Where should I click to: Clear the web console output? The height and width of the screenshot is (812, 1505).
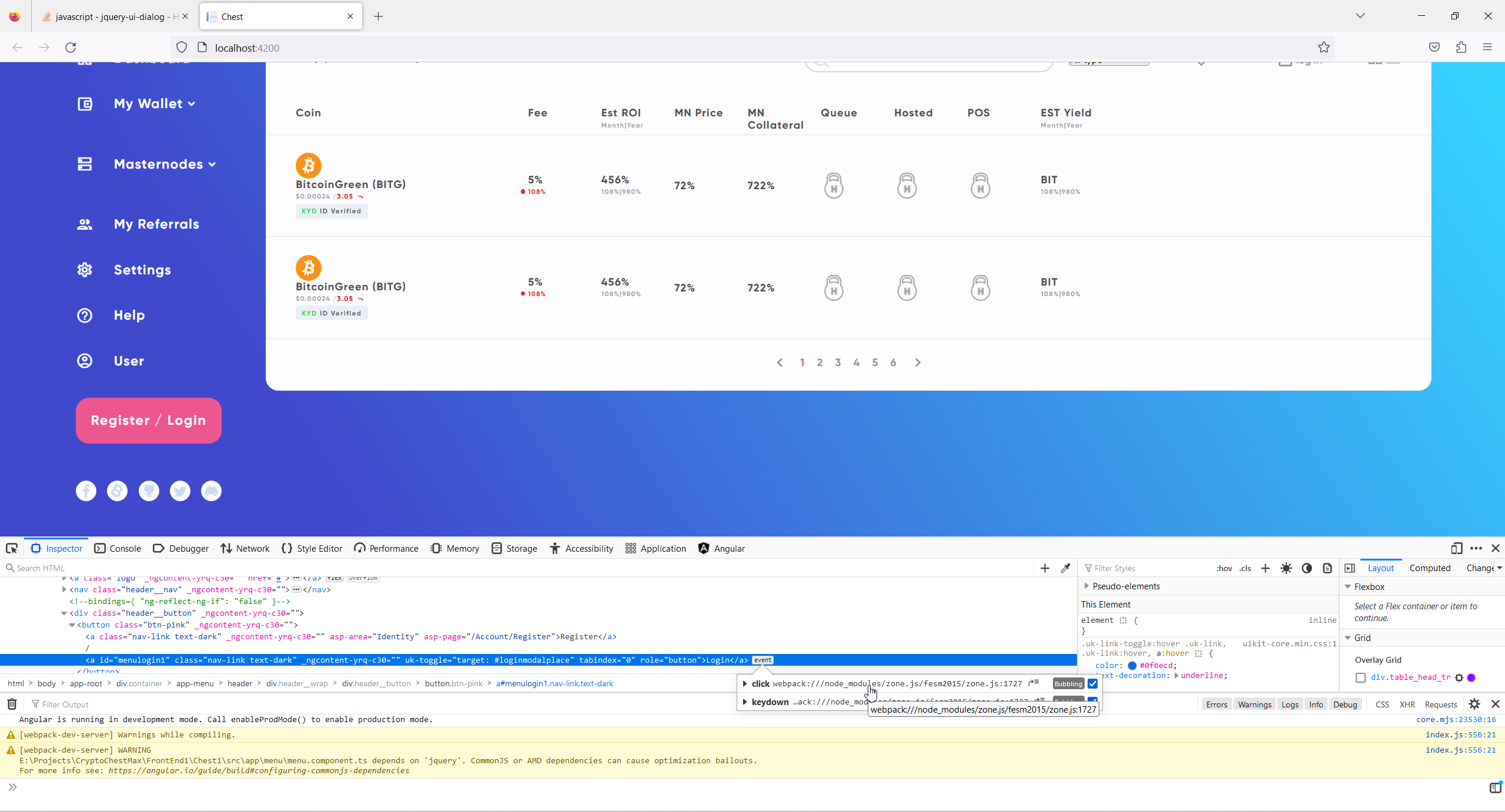pyautogui.click(x=12, y=704)
